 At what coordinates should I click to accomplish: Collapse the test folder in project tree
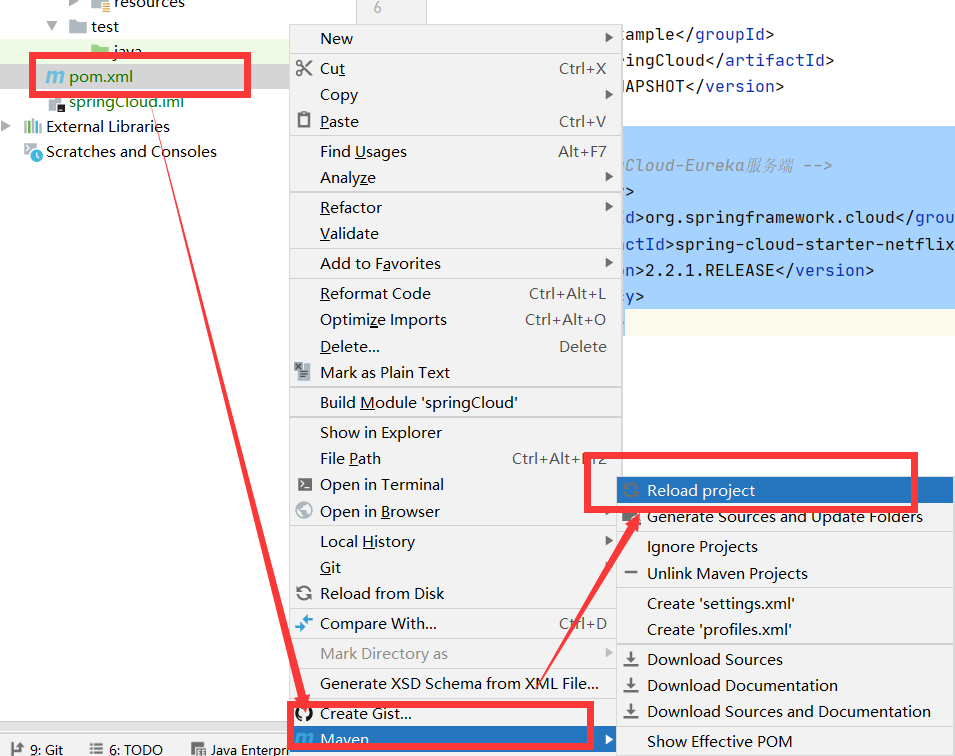[51, 26]
